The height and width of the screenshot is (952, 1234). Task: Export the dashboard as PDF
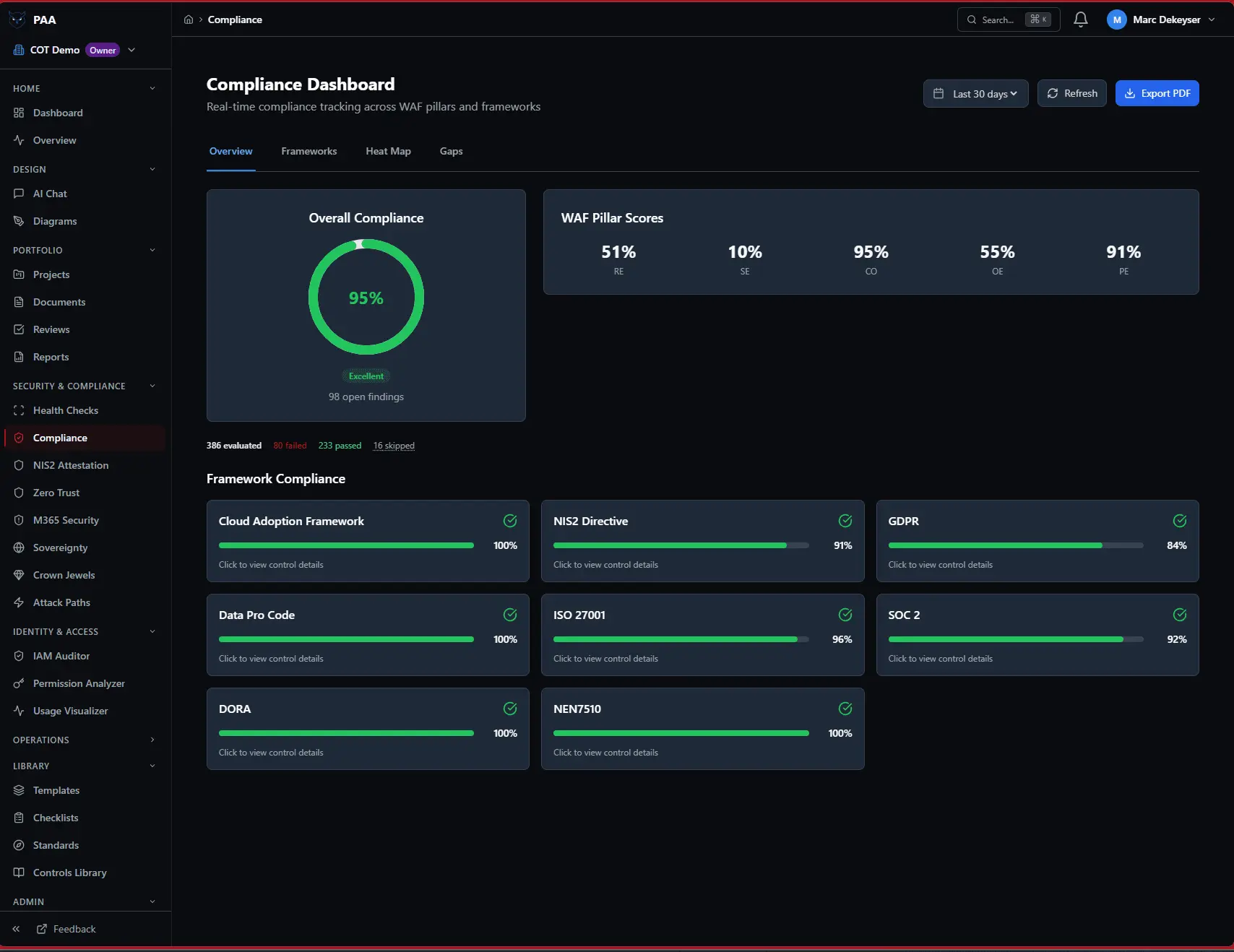[x=1157, y=93]
